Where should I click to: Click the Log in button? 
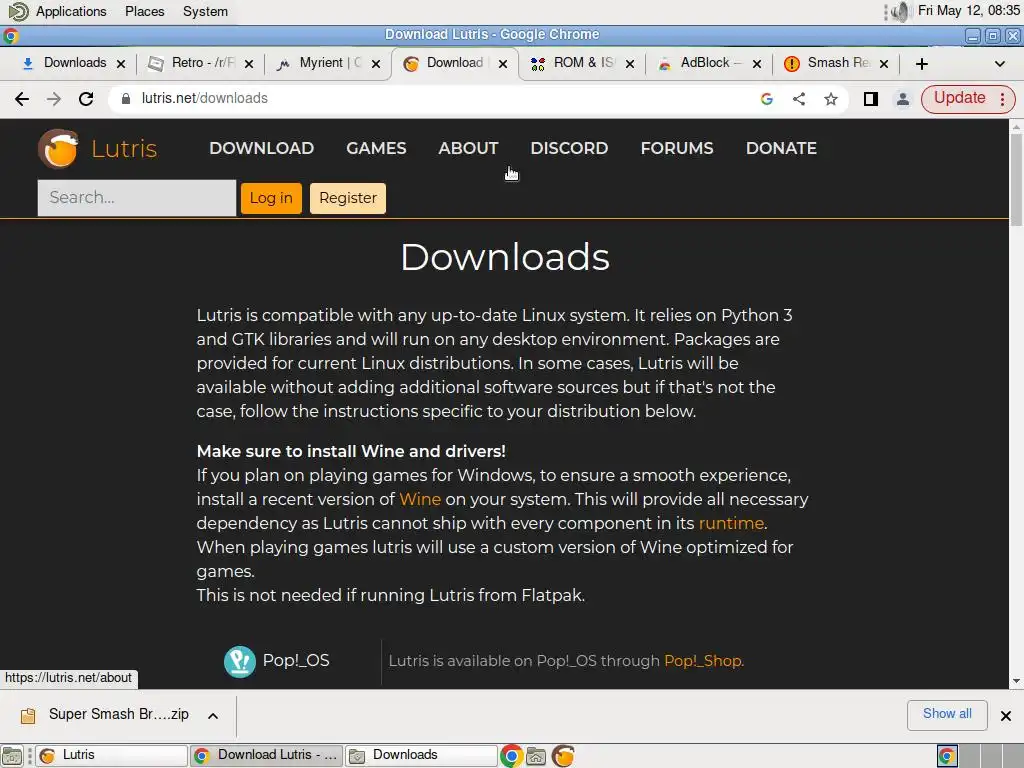coord(271,198)
